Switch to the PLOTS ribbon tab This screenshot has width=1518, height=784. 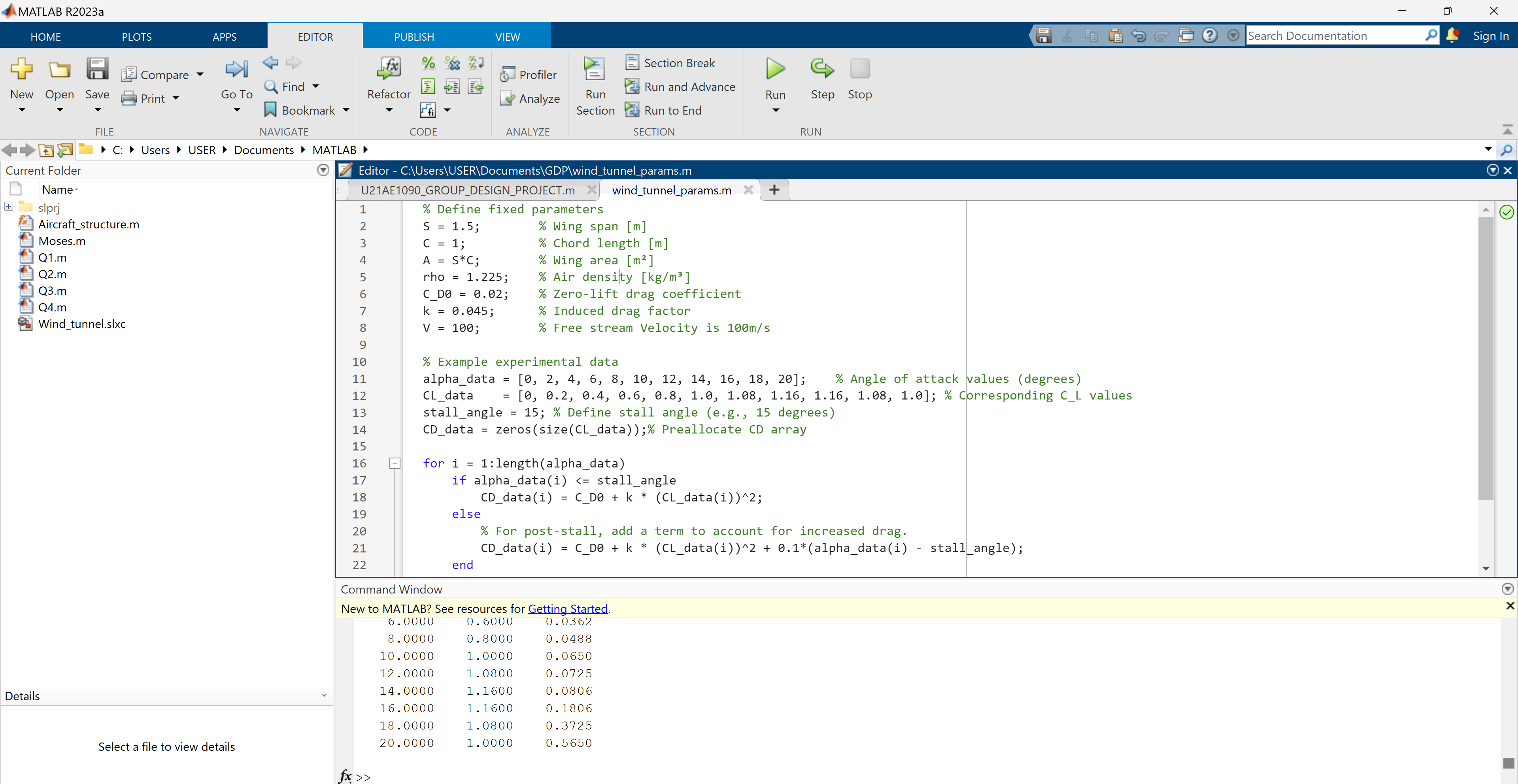(137, 36)
